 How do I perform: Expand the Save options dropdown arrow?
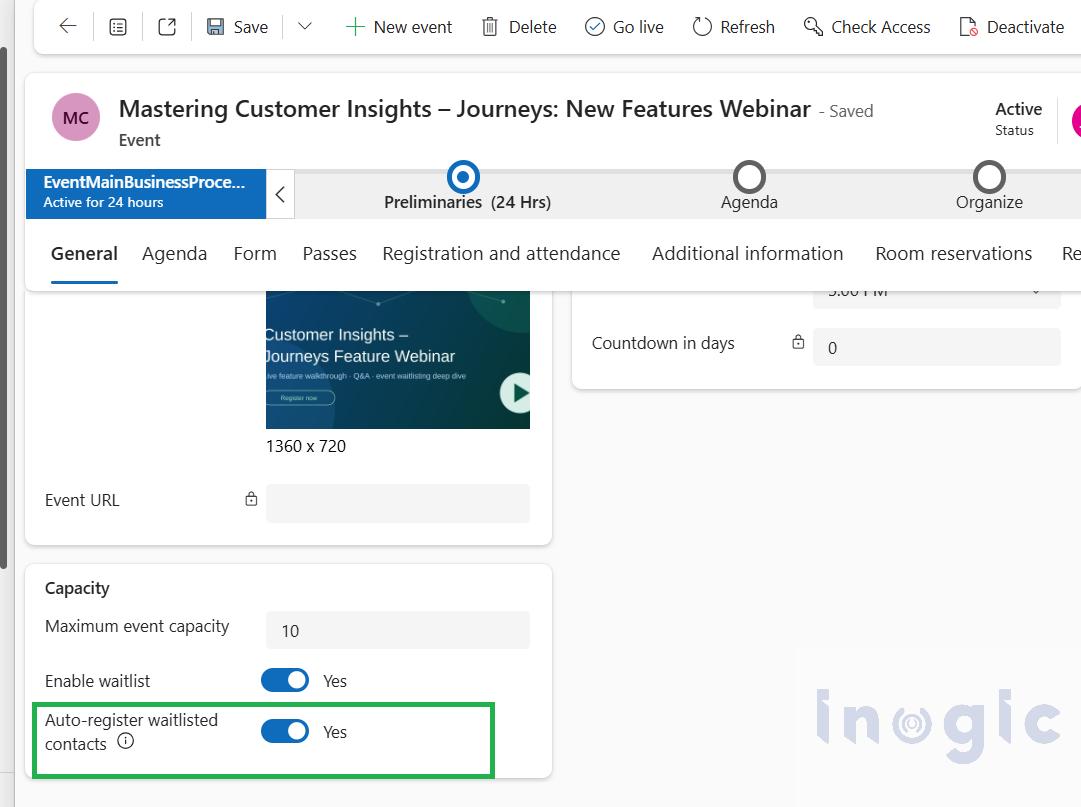point(305,27)
